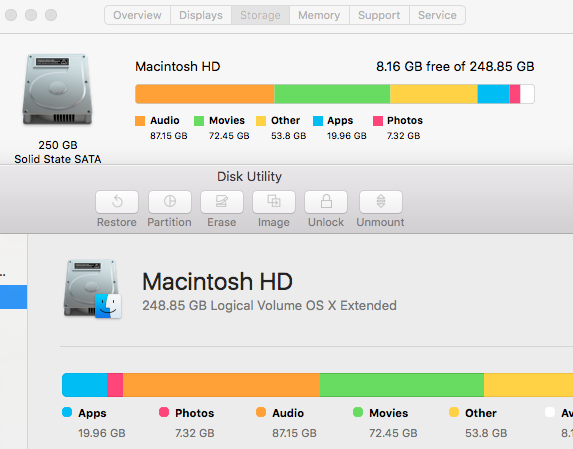Click the yellow Other legend square in the Storage window
Viewport: 573px width, 449px height.
(261, 121)
